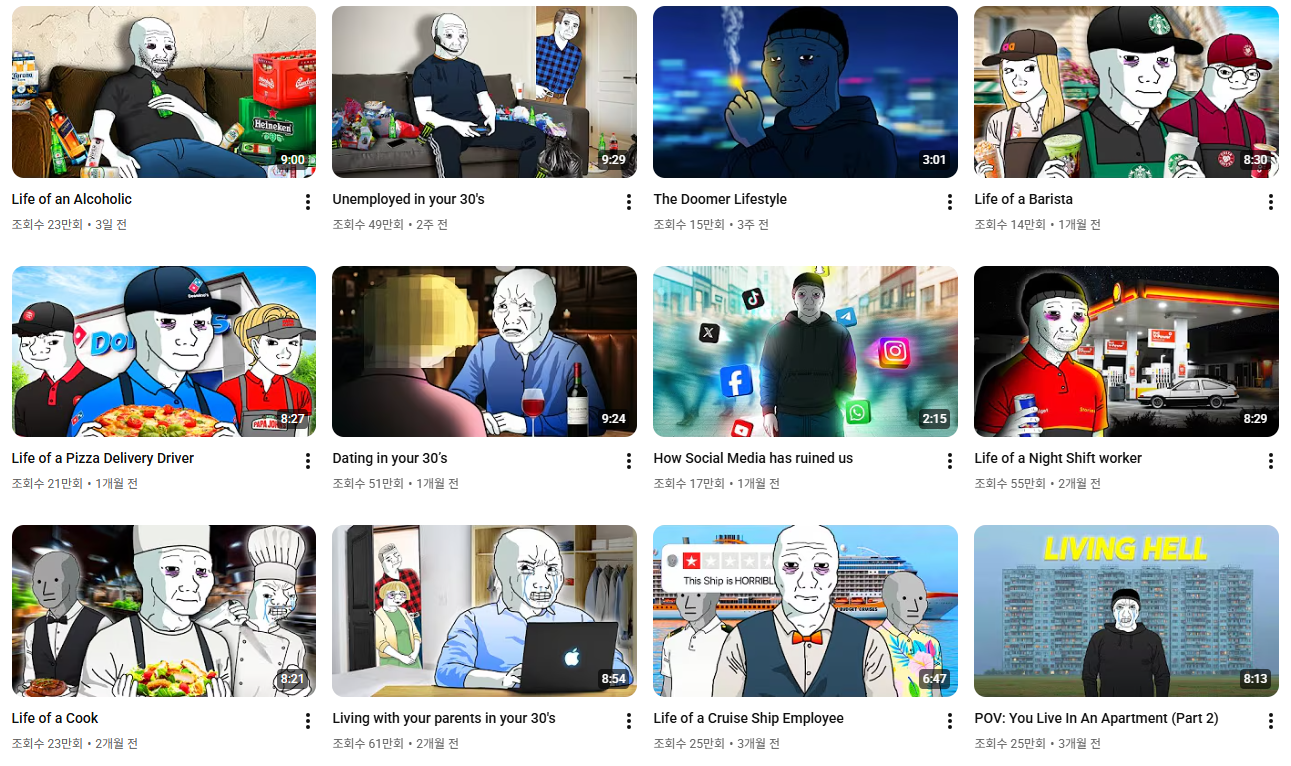Open the Dating in your 30's thumbnail
This screenshot has width=1291, height=766.
point(484,351)
